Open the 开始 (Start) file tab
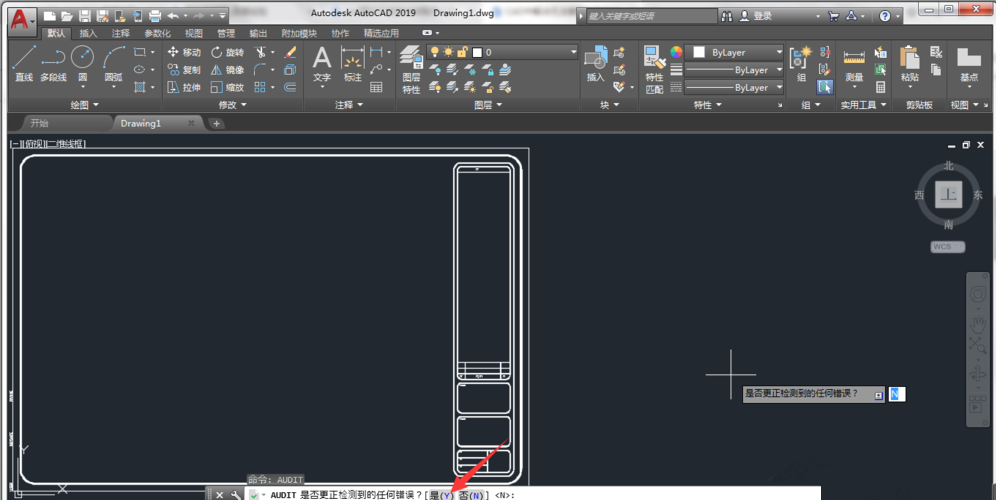Image resolution: width=996 pixels, height=500 pixels. [39, 123]
